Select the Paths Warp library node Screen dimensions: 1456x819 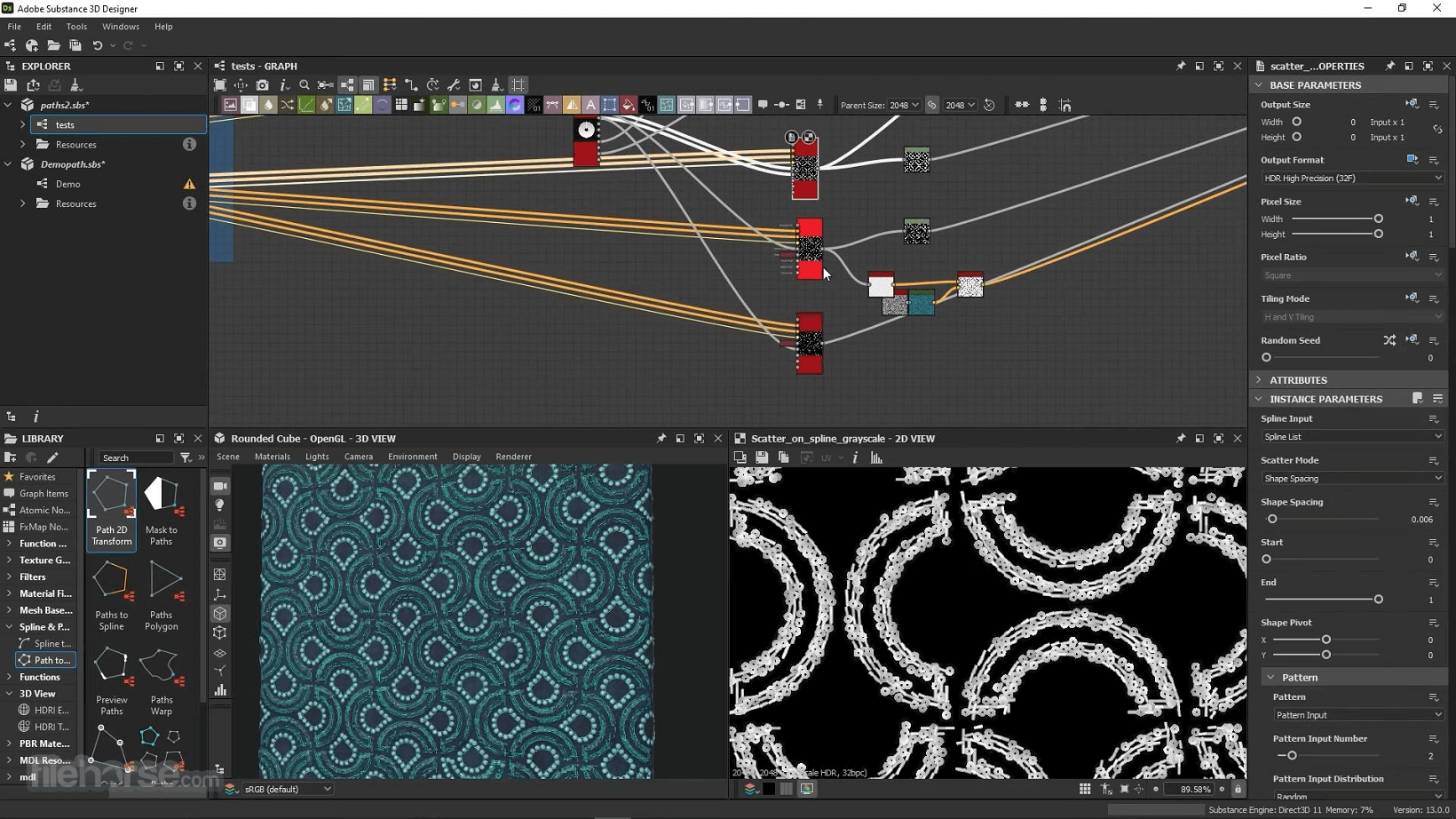coord(162,680)
